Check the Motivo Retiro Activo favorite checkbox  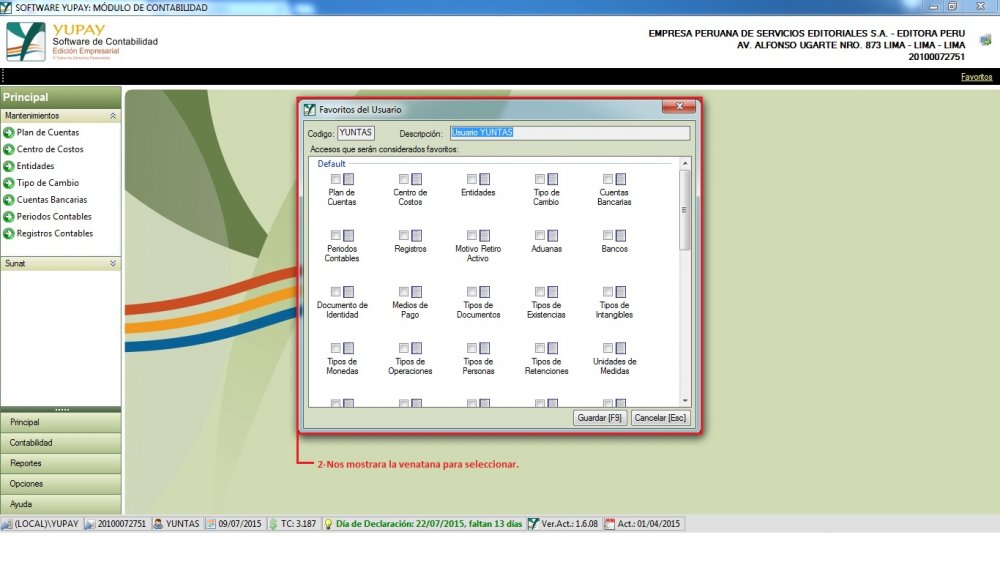(x=472, y=235)
